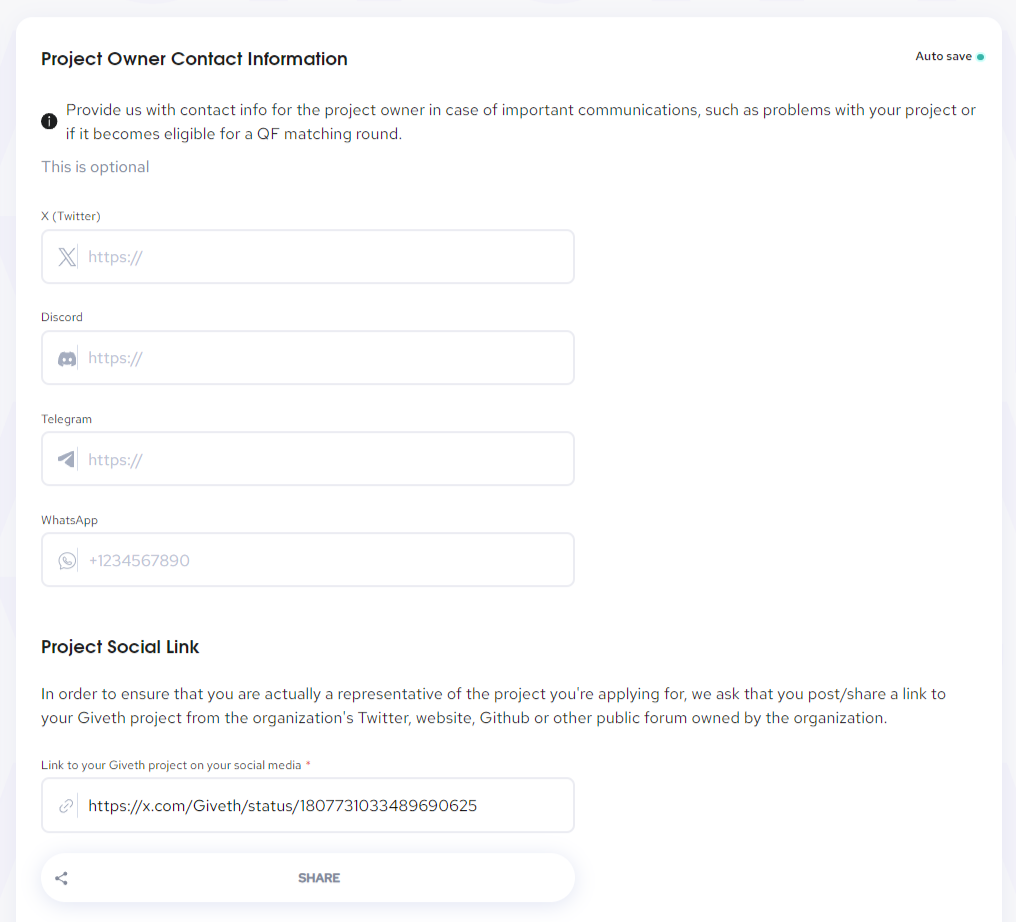
Task: Click the Giveth project social link field
Action: click(308, 805)
